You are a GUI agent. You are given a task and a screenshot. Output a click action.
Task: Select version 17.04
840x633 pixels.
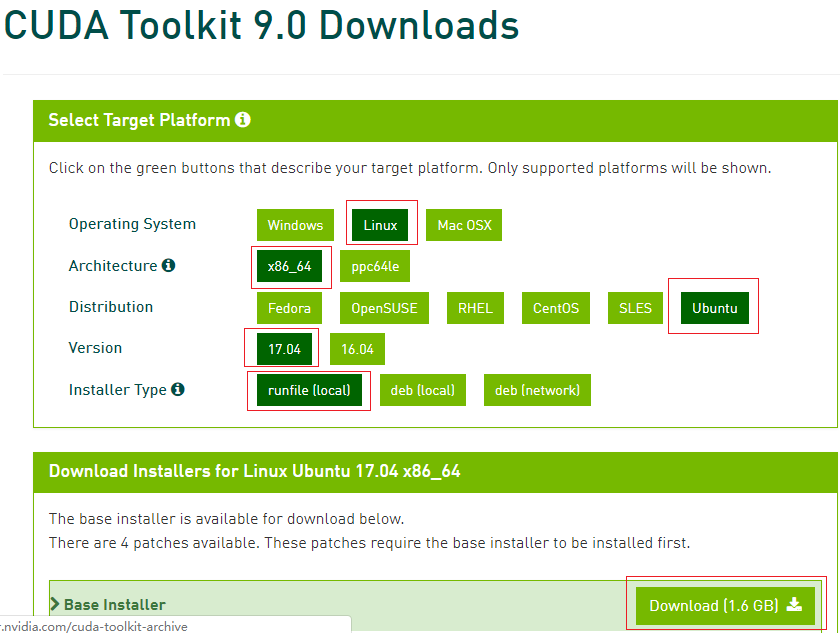(284, 349)
